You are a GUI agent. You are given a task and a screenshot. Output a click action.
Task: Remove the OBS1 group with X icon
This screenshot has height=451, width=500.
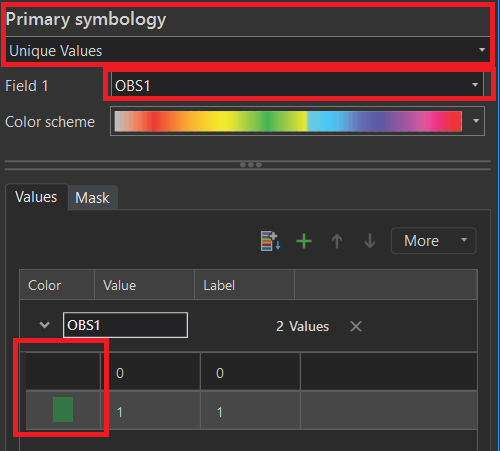(356, 326)
